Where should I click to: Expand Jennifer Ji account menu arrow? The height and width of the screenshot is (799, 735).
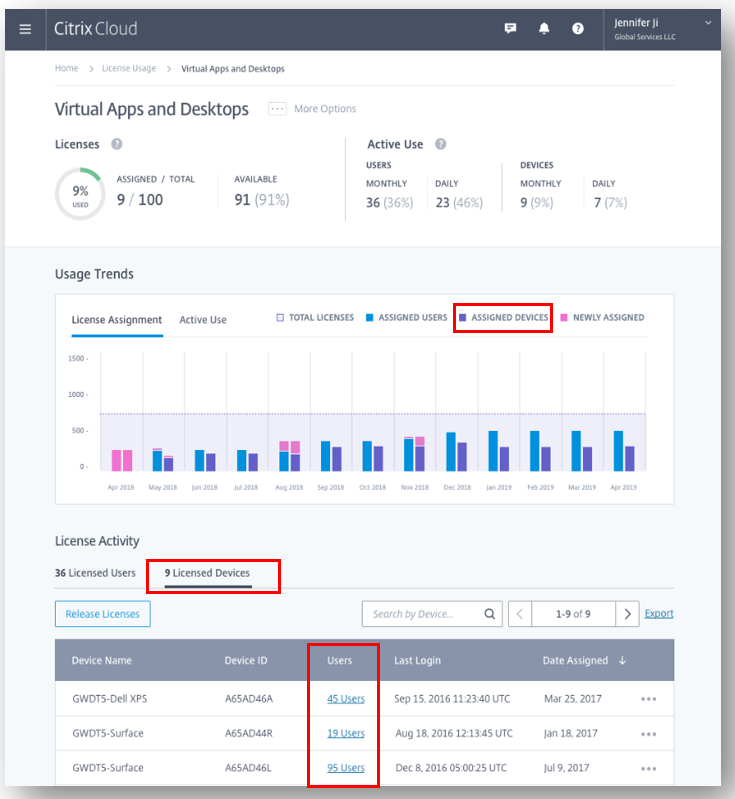[x=708, y=22]
